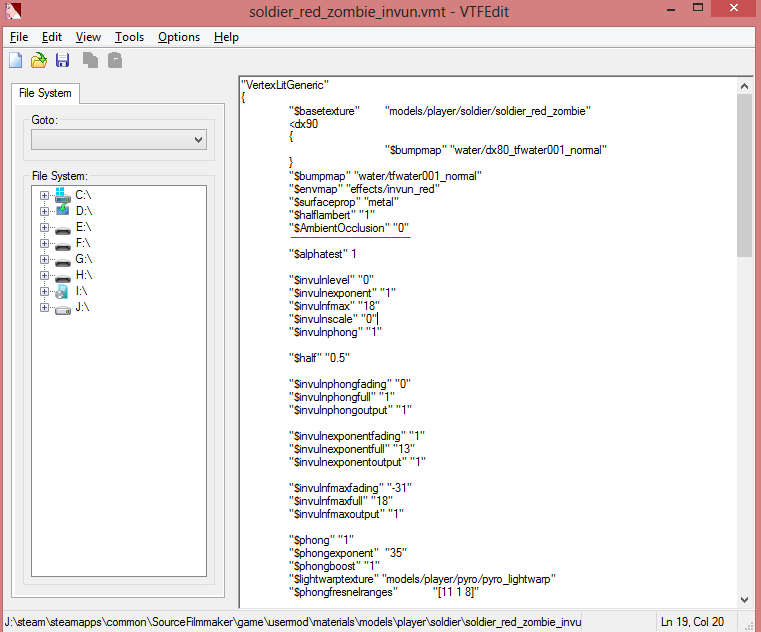Expand the I:\ drive node
The image size is (761, 632).
coord(44,291)
